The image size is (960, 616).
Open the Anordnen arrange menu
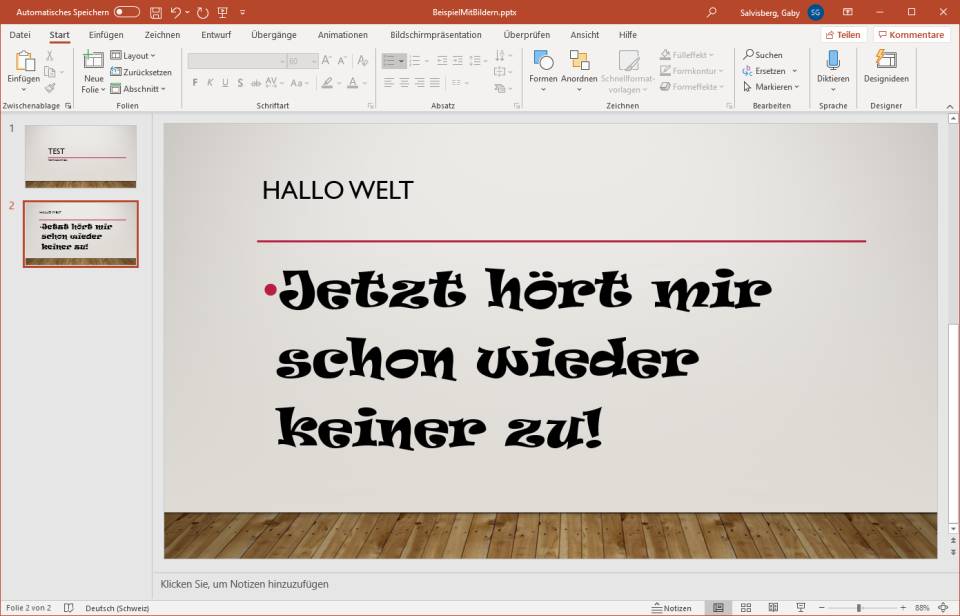click(579, 70)
